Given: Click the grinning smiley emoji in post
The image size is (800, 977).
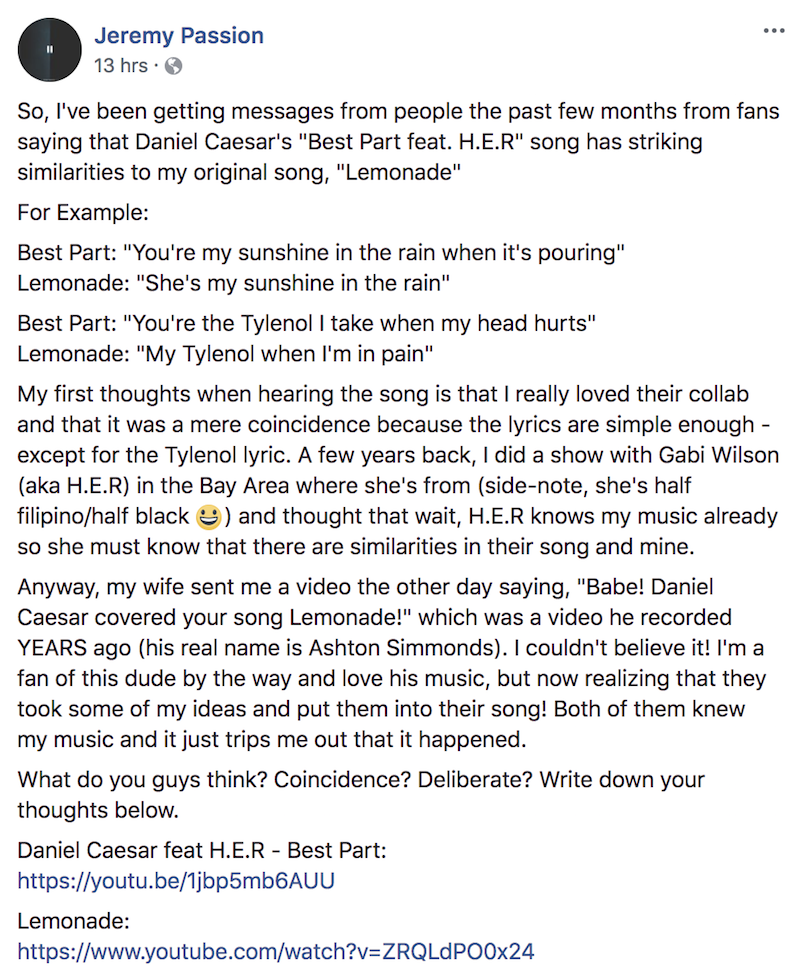Looking at the screenshot, I should pyautogui.click(x=208, y=517).
